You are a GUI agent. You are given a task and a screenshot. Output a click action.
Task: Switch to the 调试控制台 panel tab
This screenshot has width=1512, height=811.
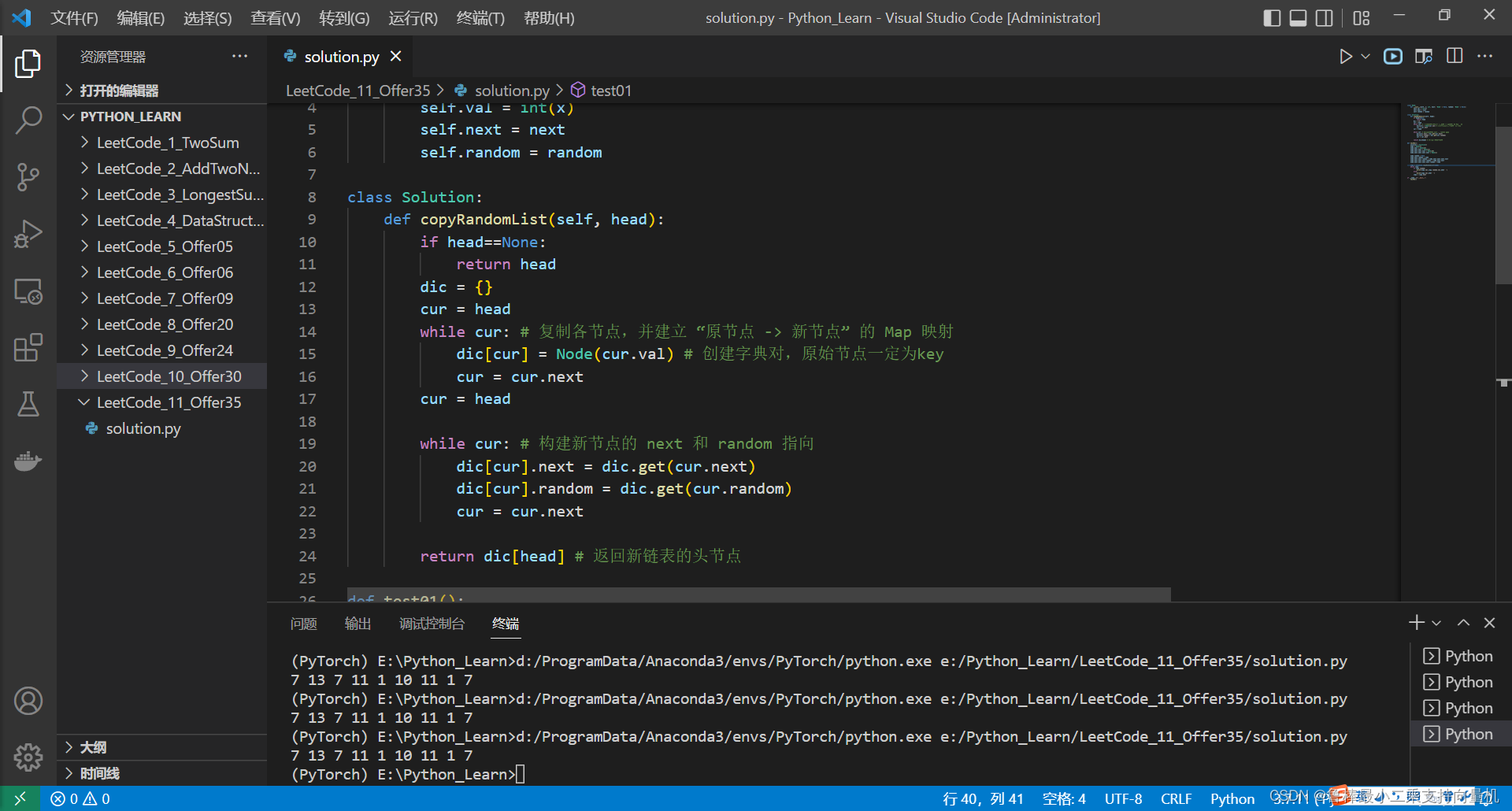(432, 624)
